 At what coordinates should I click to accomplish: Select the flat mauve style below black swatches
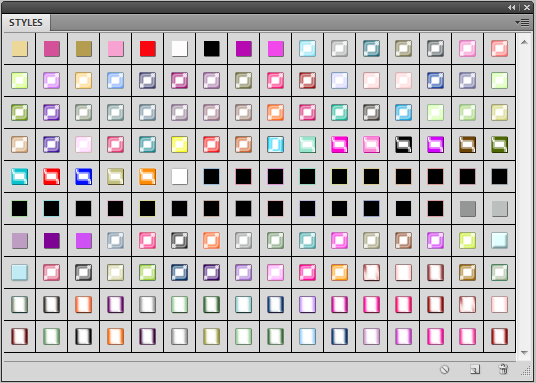[19, 240]
